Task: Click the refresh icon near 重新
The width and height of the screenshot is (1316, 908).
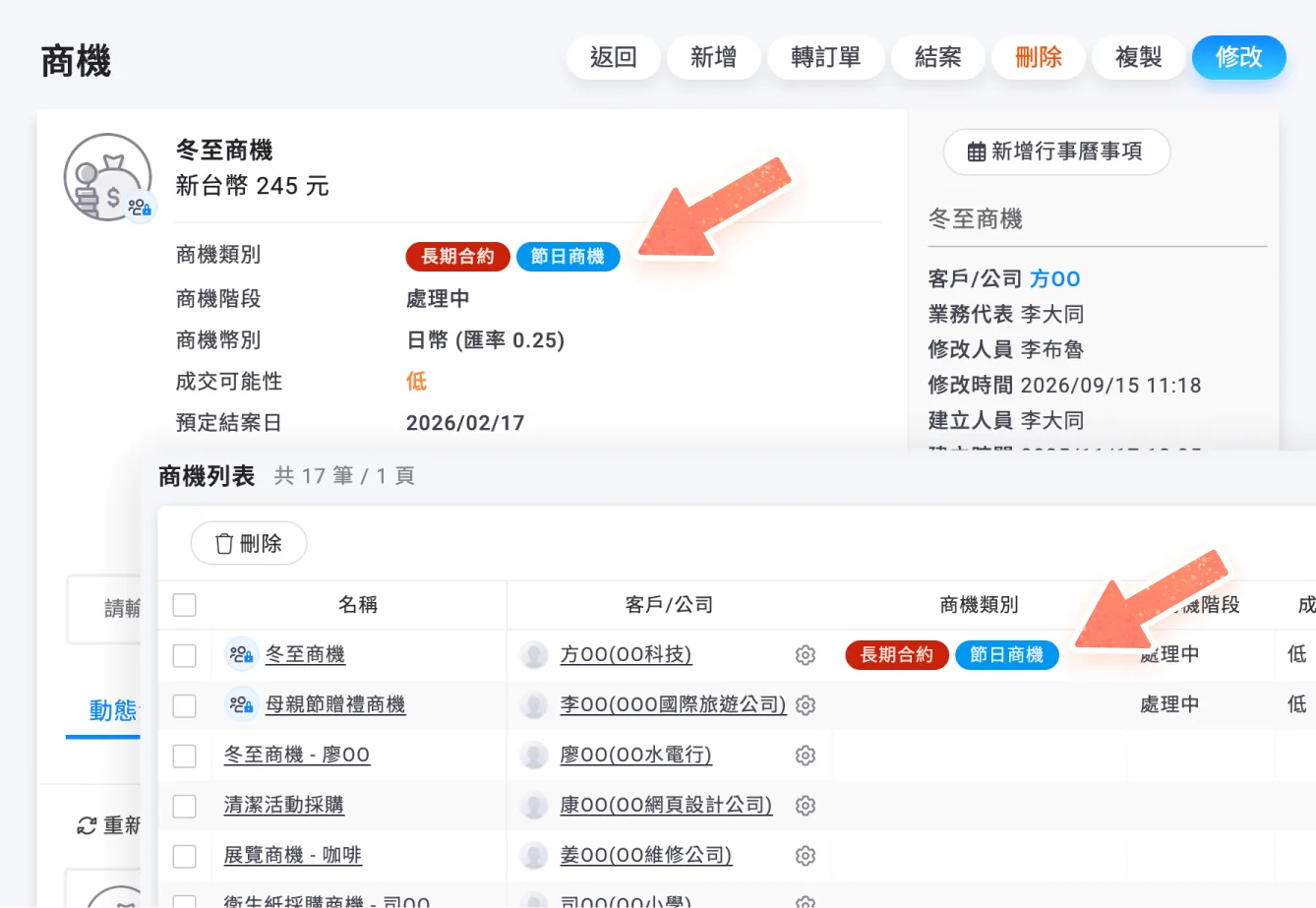Action: pos(87,825)
